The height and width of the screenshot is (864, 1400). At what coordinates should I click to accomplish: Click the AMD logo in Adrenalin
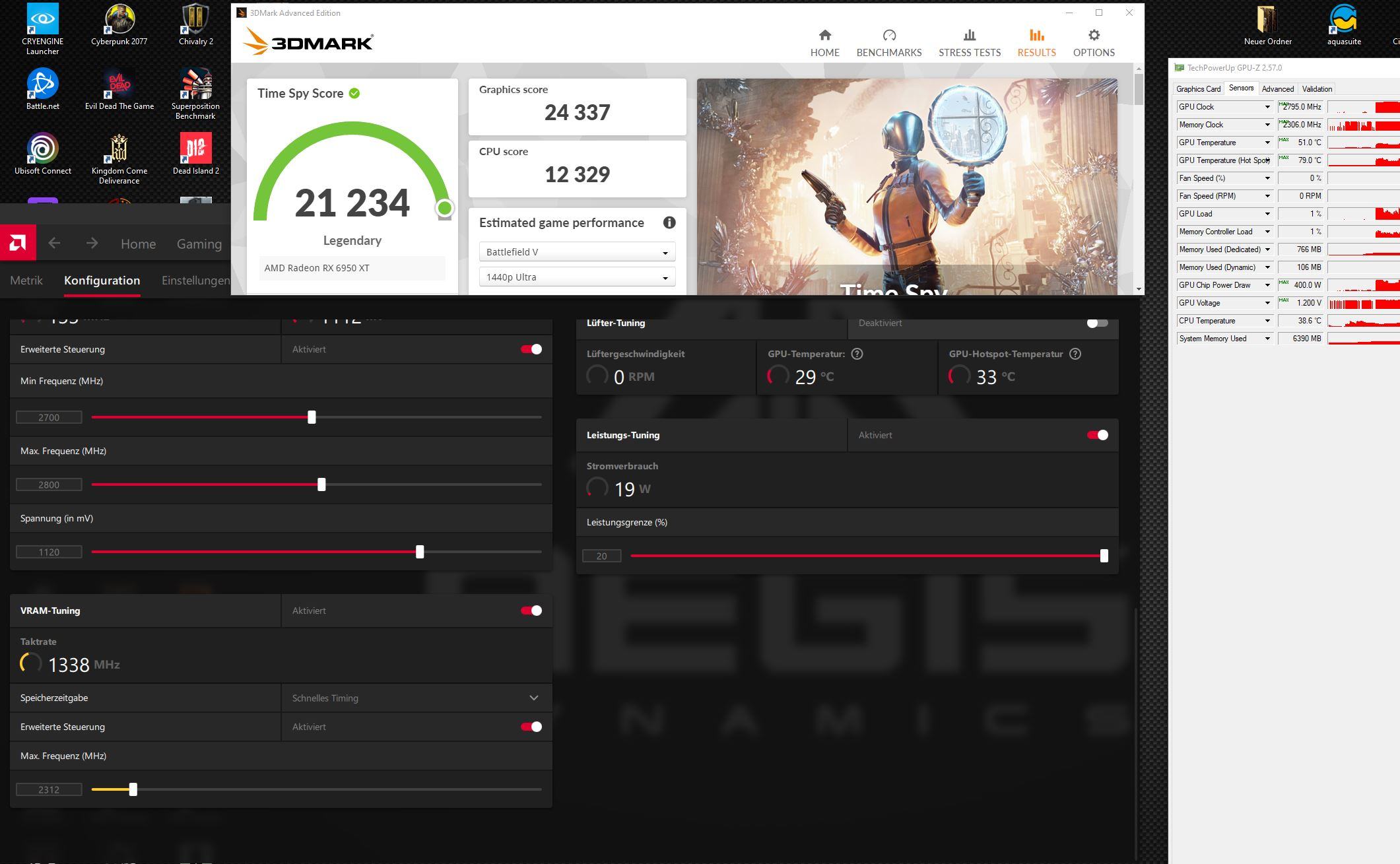17,243
